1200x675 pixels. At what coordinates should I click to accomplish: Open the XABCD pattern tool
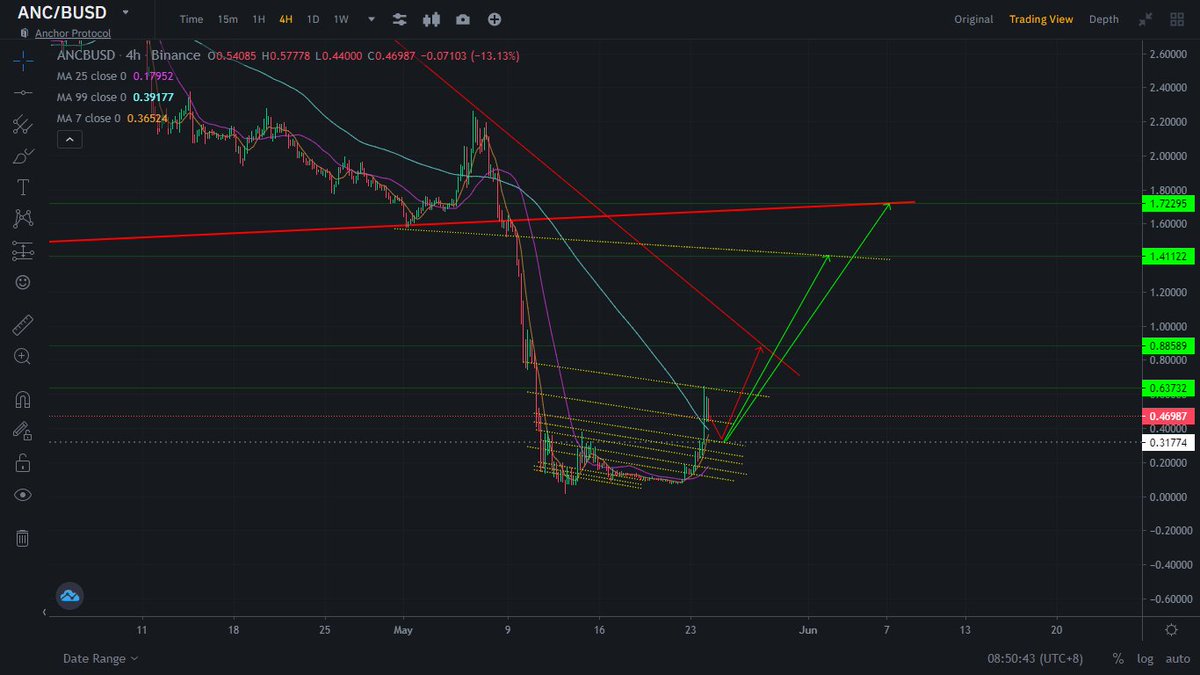22,219
